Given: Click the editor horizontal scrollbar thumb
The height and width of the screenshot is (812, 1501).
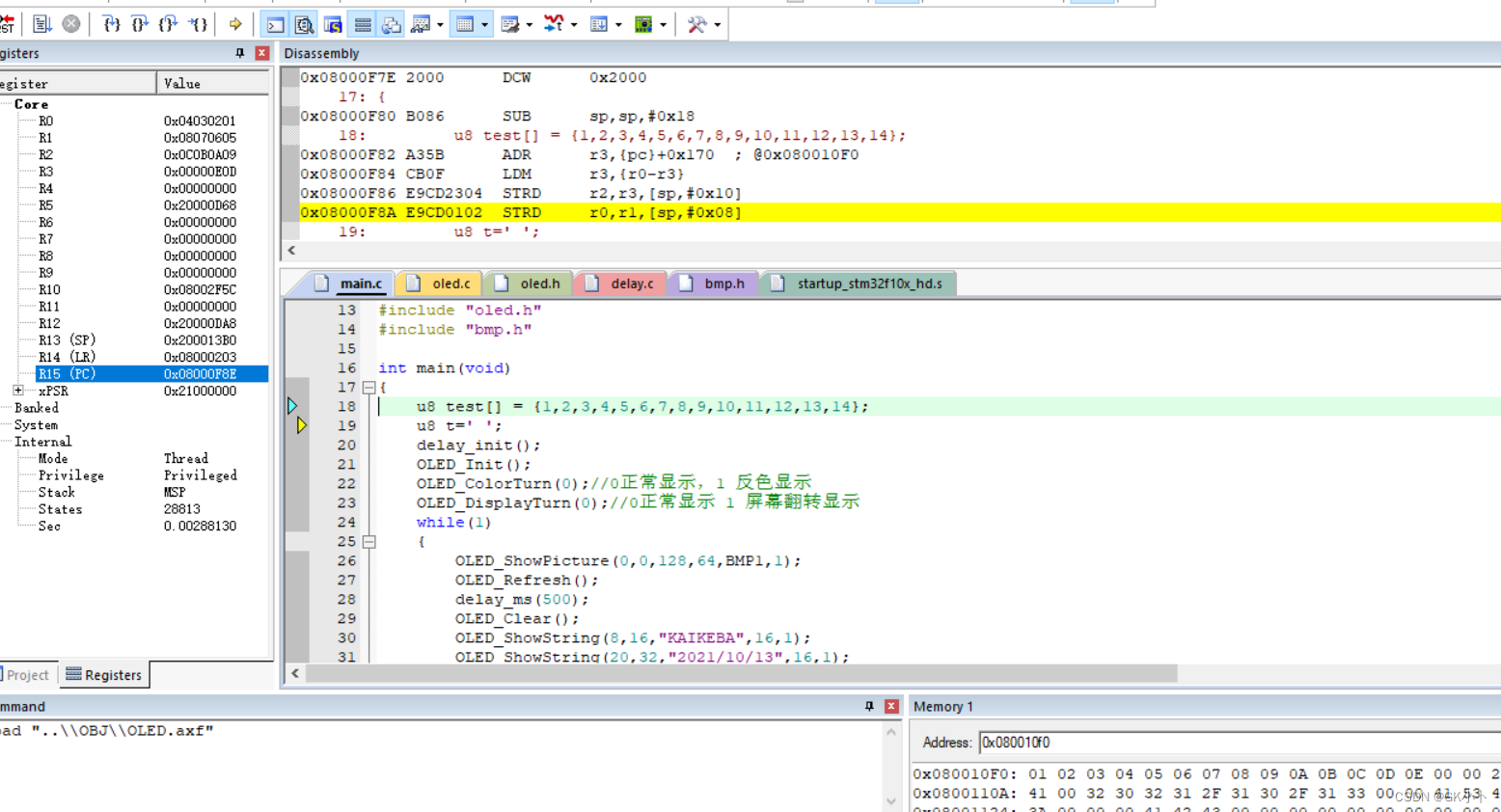Looking at the screenshot, I should (x=741, y=673).
